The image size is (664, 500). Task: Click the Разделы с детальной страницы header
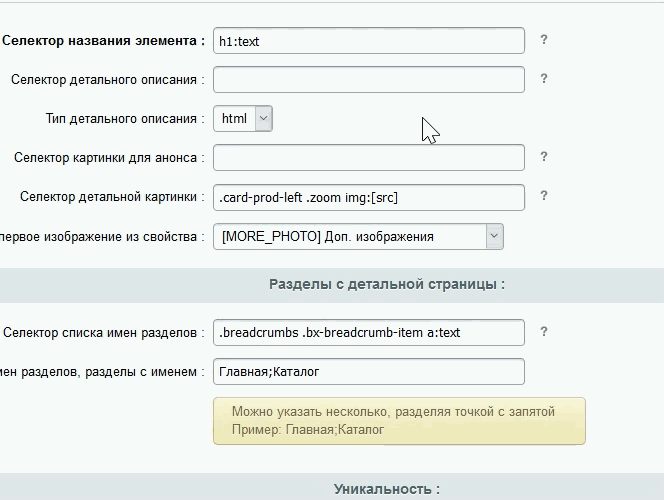click(x=387, y=284)
